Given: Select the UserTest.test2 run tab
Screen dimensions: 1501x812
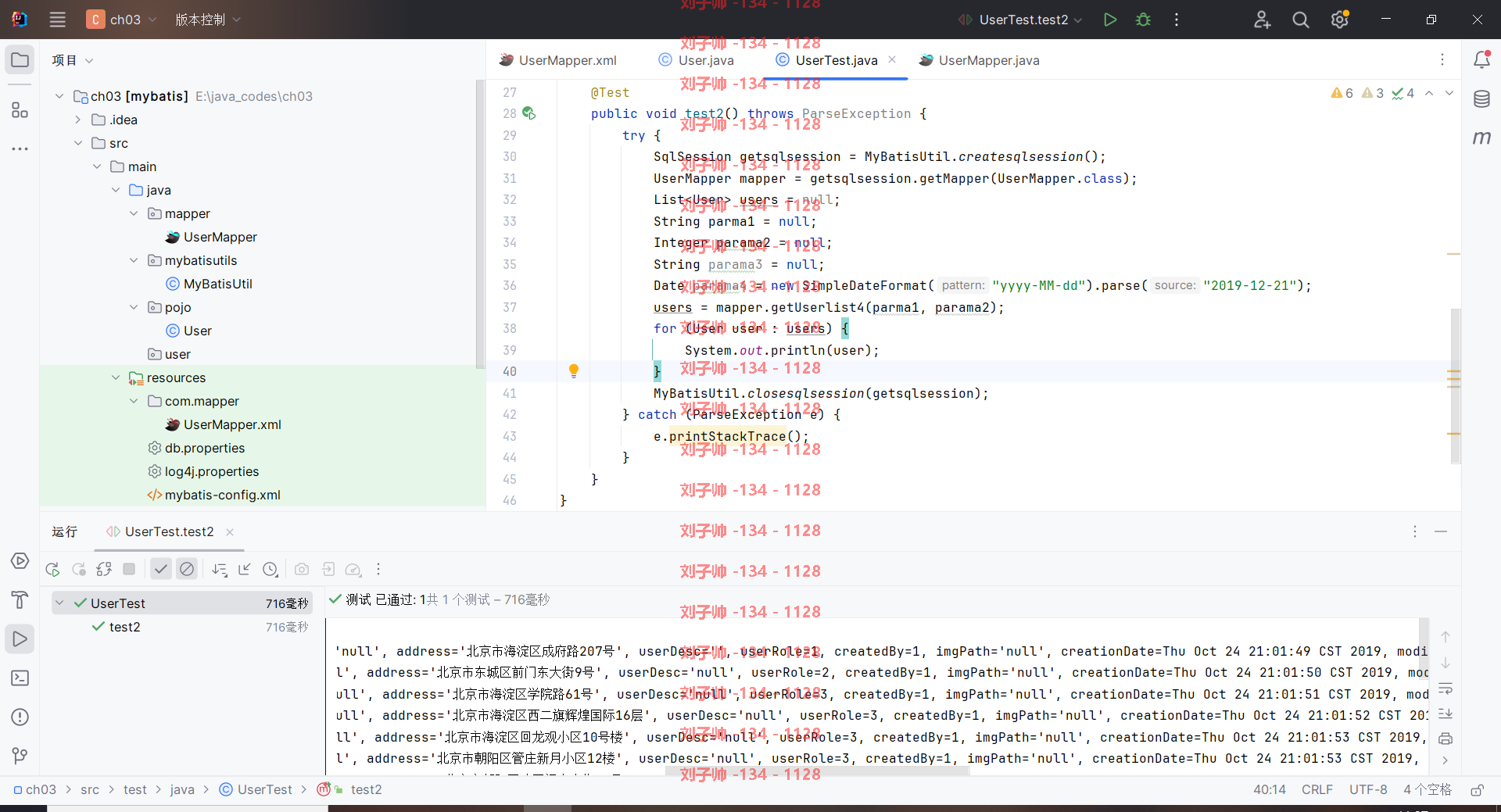Looking at the screenshot, I should [x=161, y=531].
